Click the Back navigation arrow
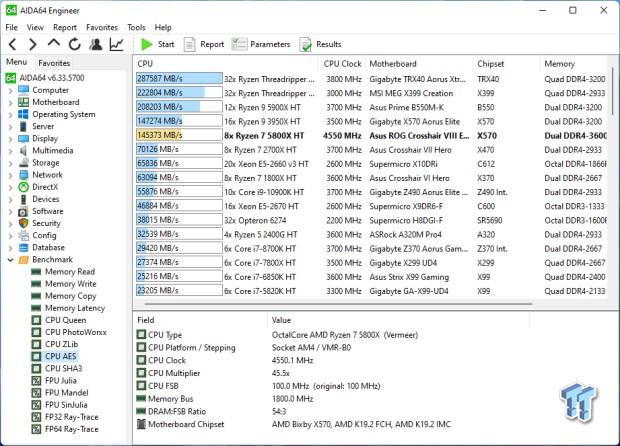This screenshot has height=446, width=620. (x=13, y=44)
